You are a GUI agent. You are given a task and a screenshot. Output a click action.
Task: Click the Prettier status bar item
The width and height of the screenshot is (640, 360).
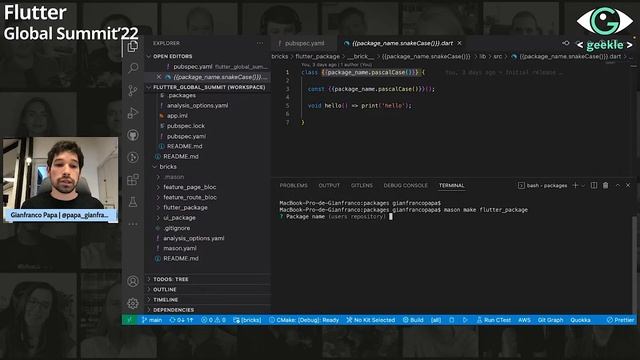click(620, 320)
